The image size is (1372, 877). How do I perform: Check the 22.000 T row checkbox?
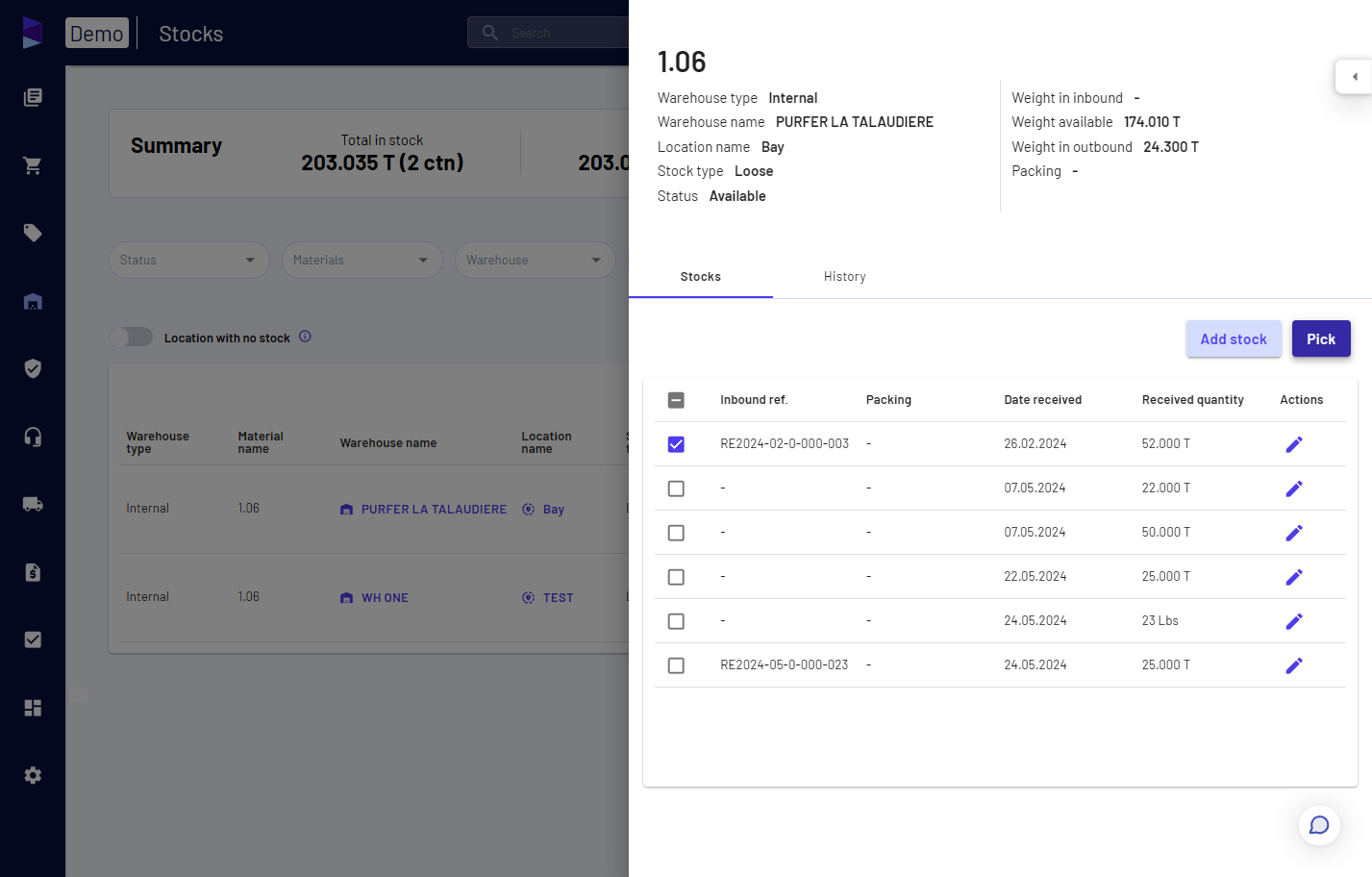pyautogui.click(x=676, y=489)
